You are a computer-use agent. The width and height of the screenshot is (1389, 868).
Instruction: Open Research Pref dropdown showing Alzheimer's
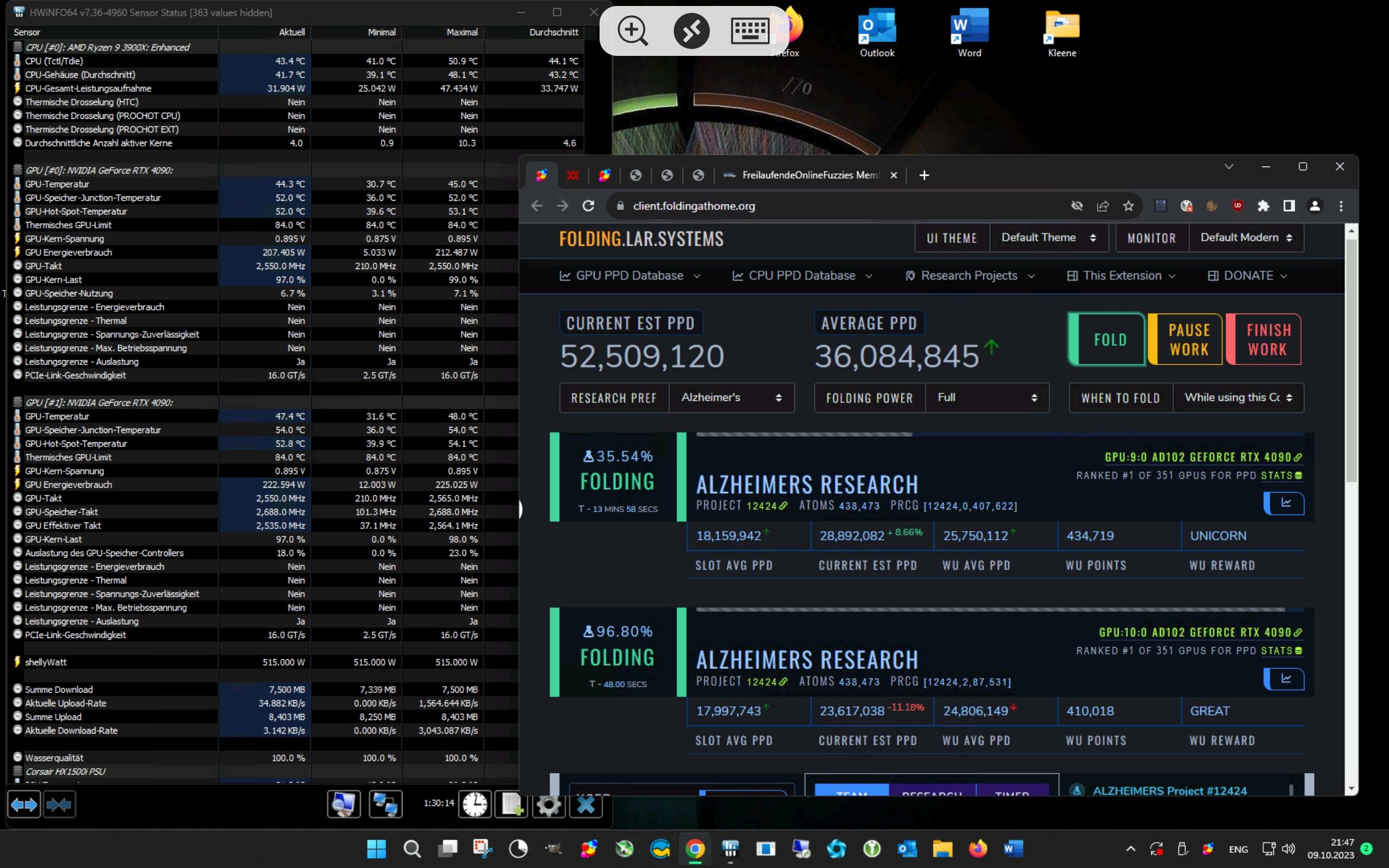pos(731,397)
